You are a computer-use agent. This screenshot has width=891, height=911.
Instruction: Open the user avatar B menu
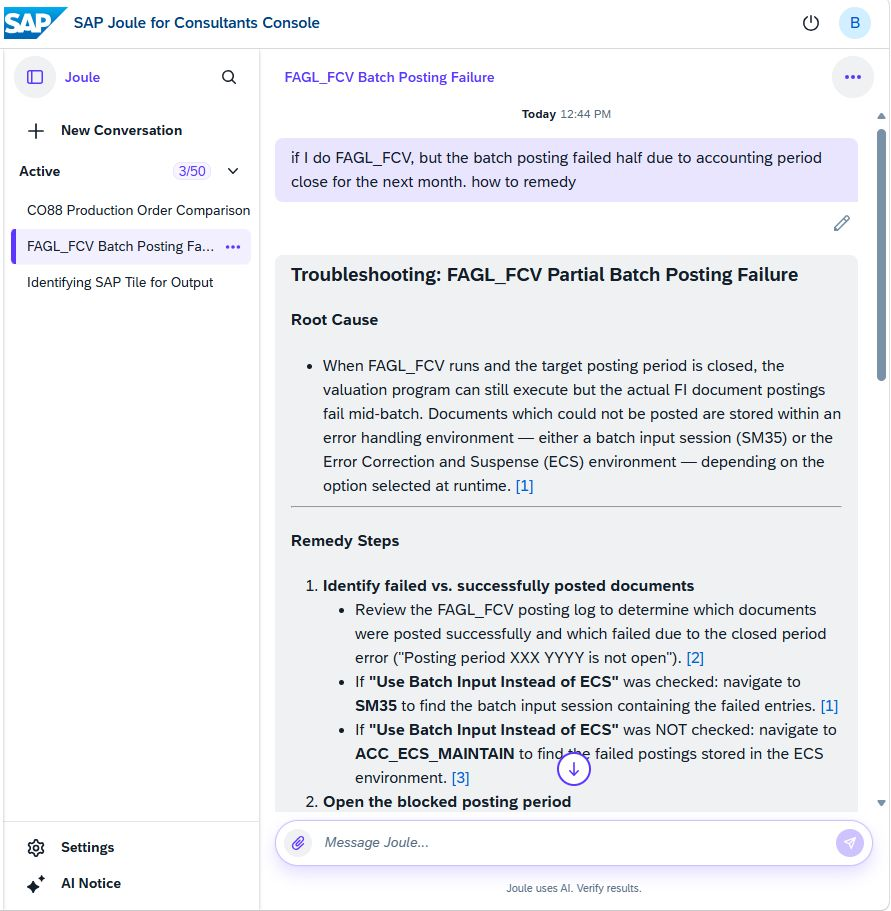coord(854,23)
